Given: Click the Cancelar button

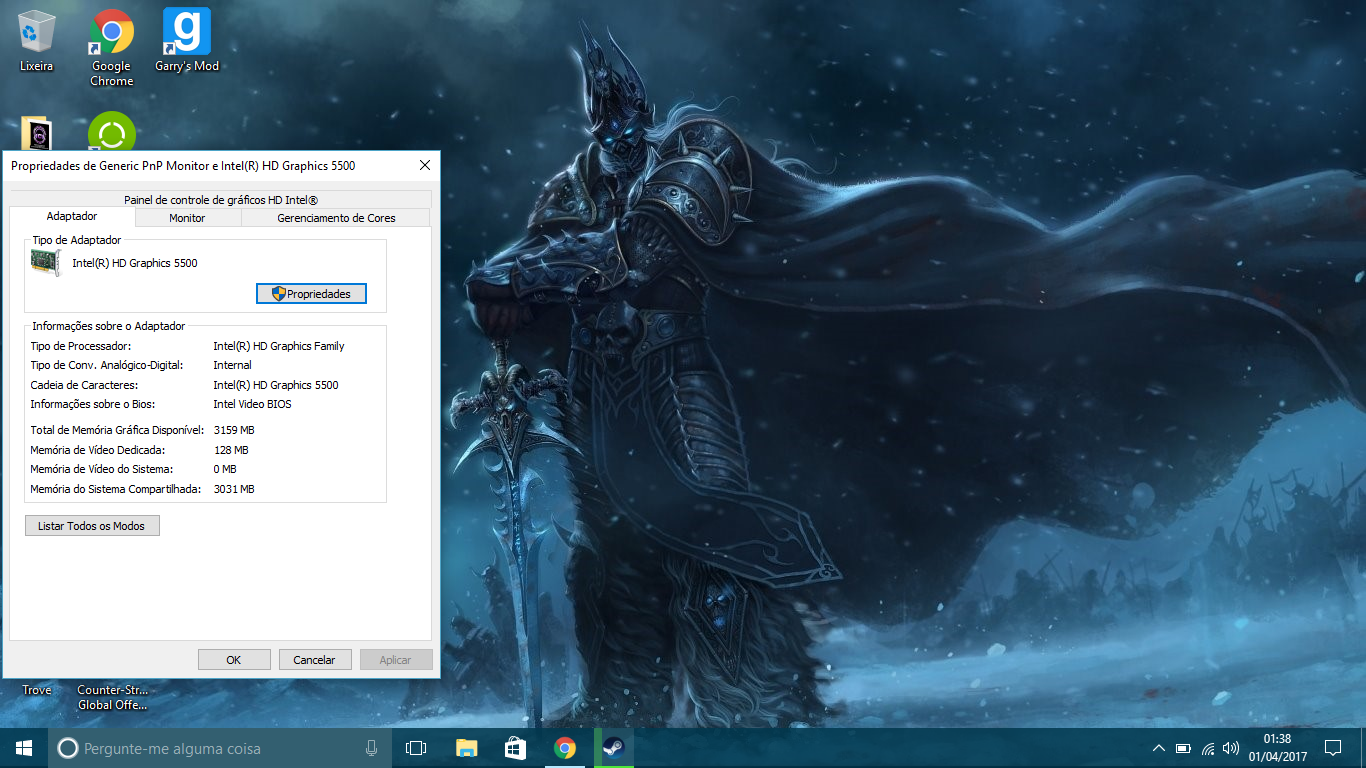Looking at the screenshot, I should (x=314, y=660).
